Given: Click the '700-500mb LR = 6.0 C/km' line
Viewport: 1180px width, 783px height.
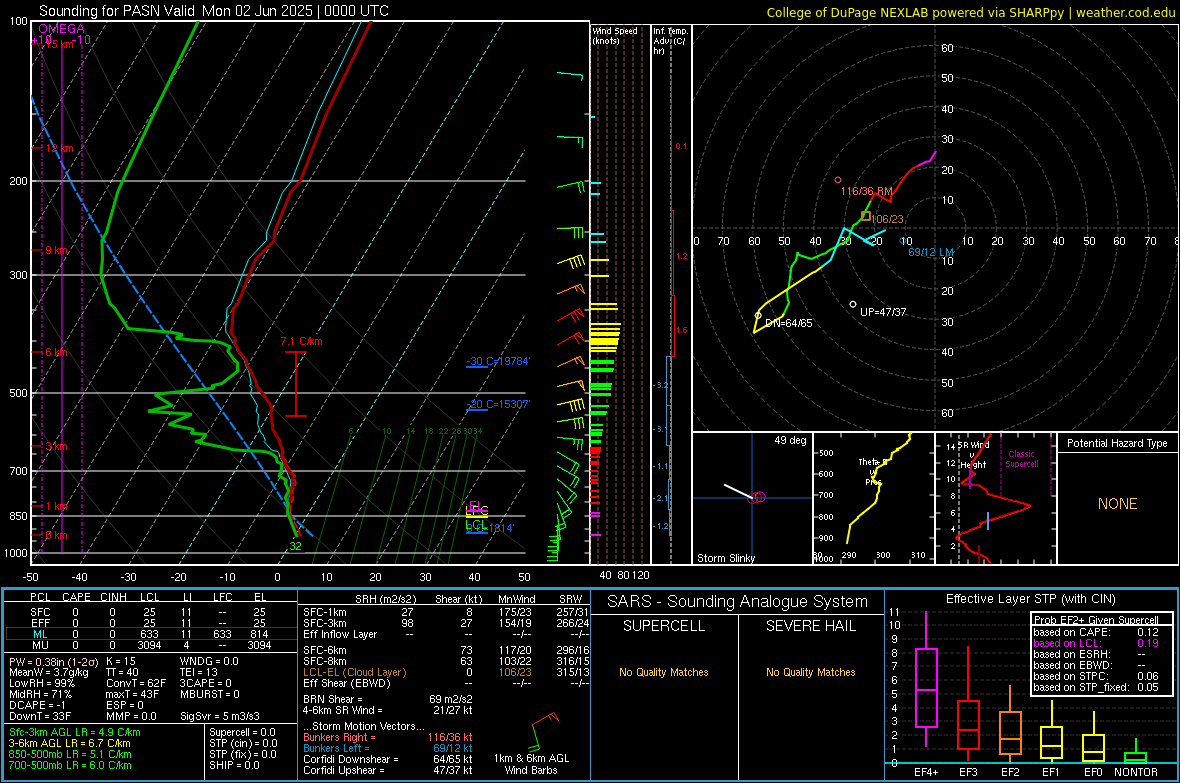Looking at the screenshot, I should [70, 765].
